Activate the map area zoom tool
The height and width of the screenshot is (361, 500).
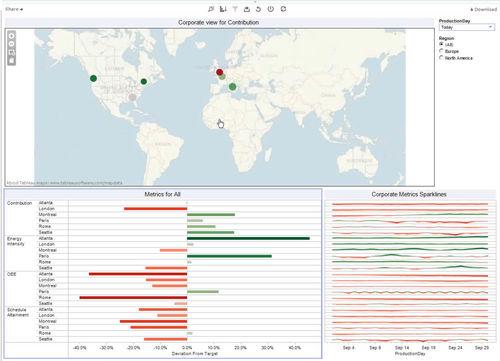[x=12, y=52]
